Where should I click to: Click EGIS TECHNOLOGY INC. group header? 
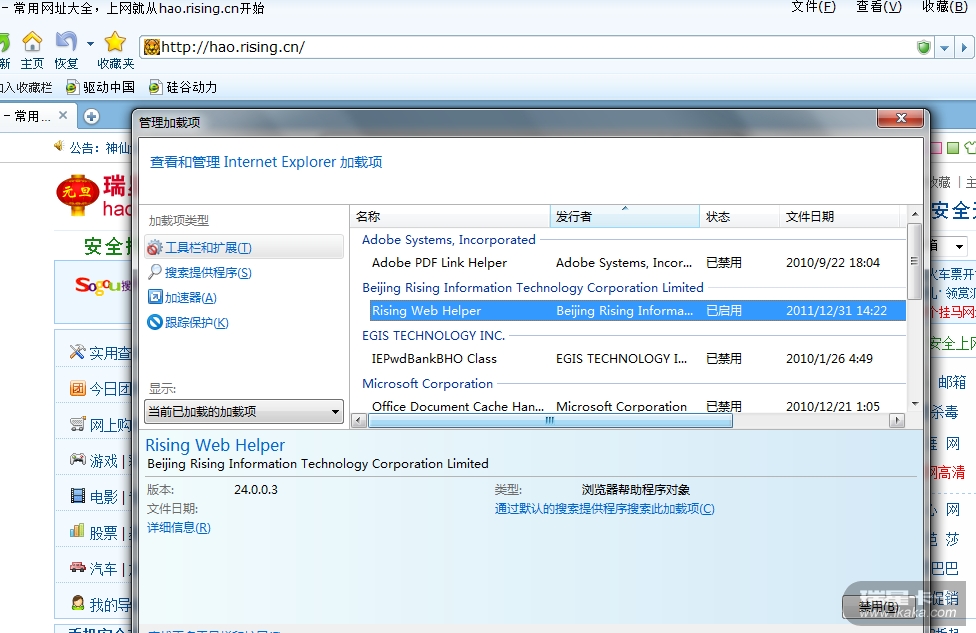(x=433, y=335)
